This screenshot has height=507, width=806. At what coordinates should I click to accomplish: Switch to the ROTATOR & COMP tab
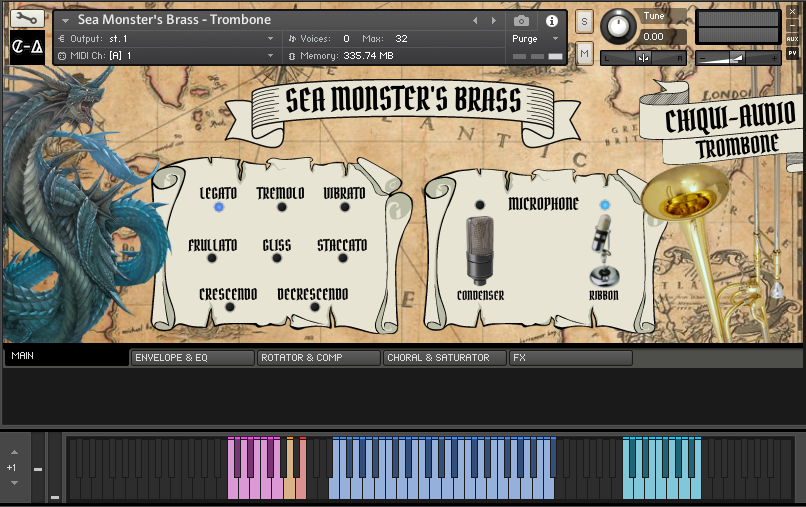pos(319,358)
